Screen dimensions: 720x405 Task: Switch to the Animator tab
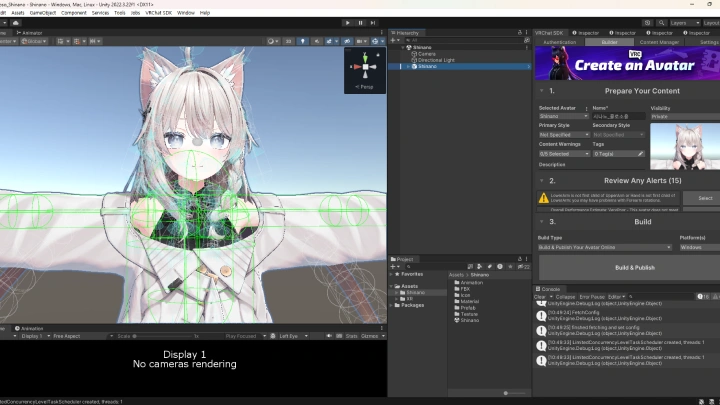[x=30, y=33]
